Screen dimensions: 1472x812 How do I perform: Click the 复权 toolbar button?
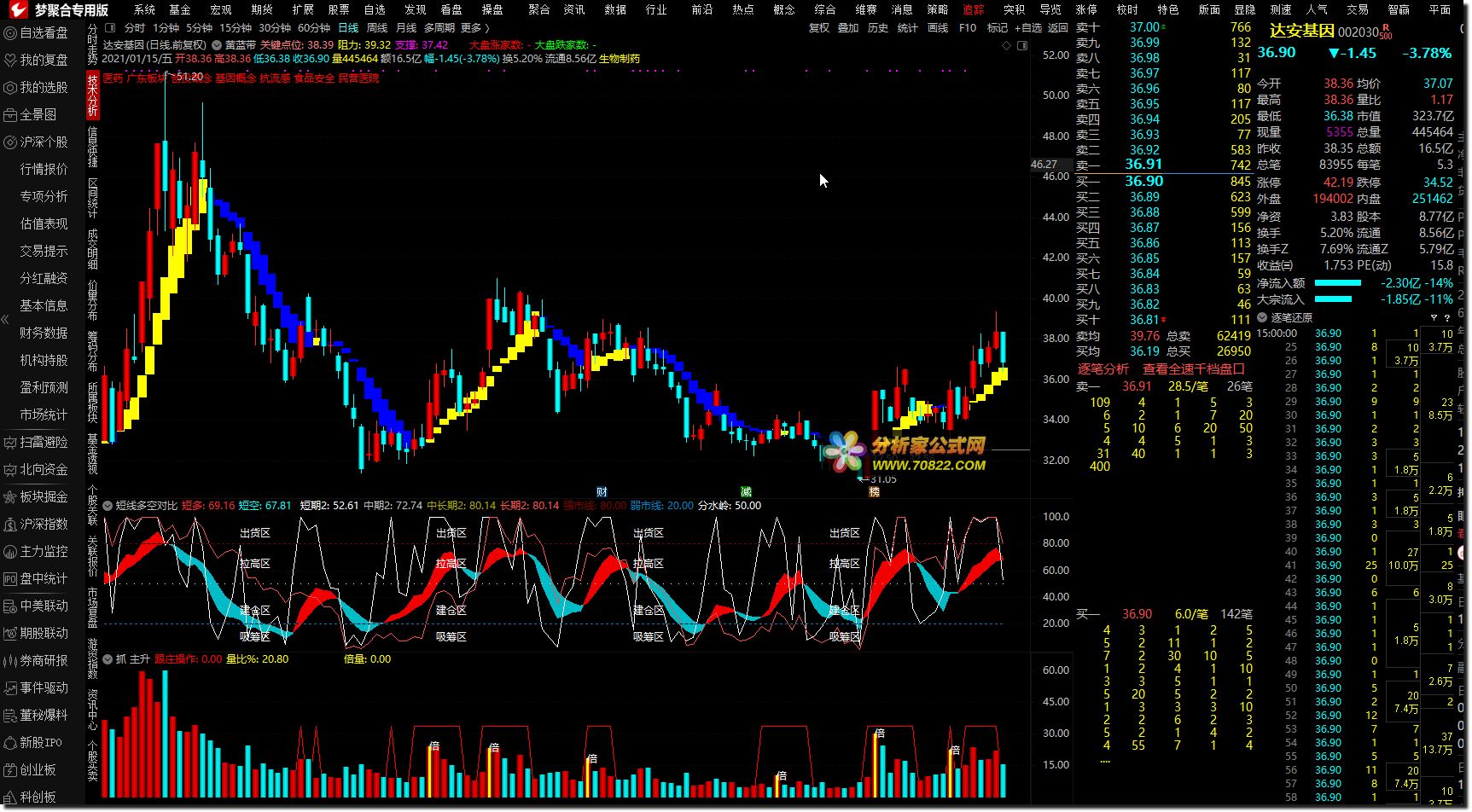[819, 28]
